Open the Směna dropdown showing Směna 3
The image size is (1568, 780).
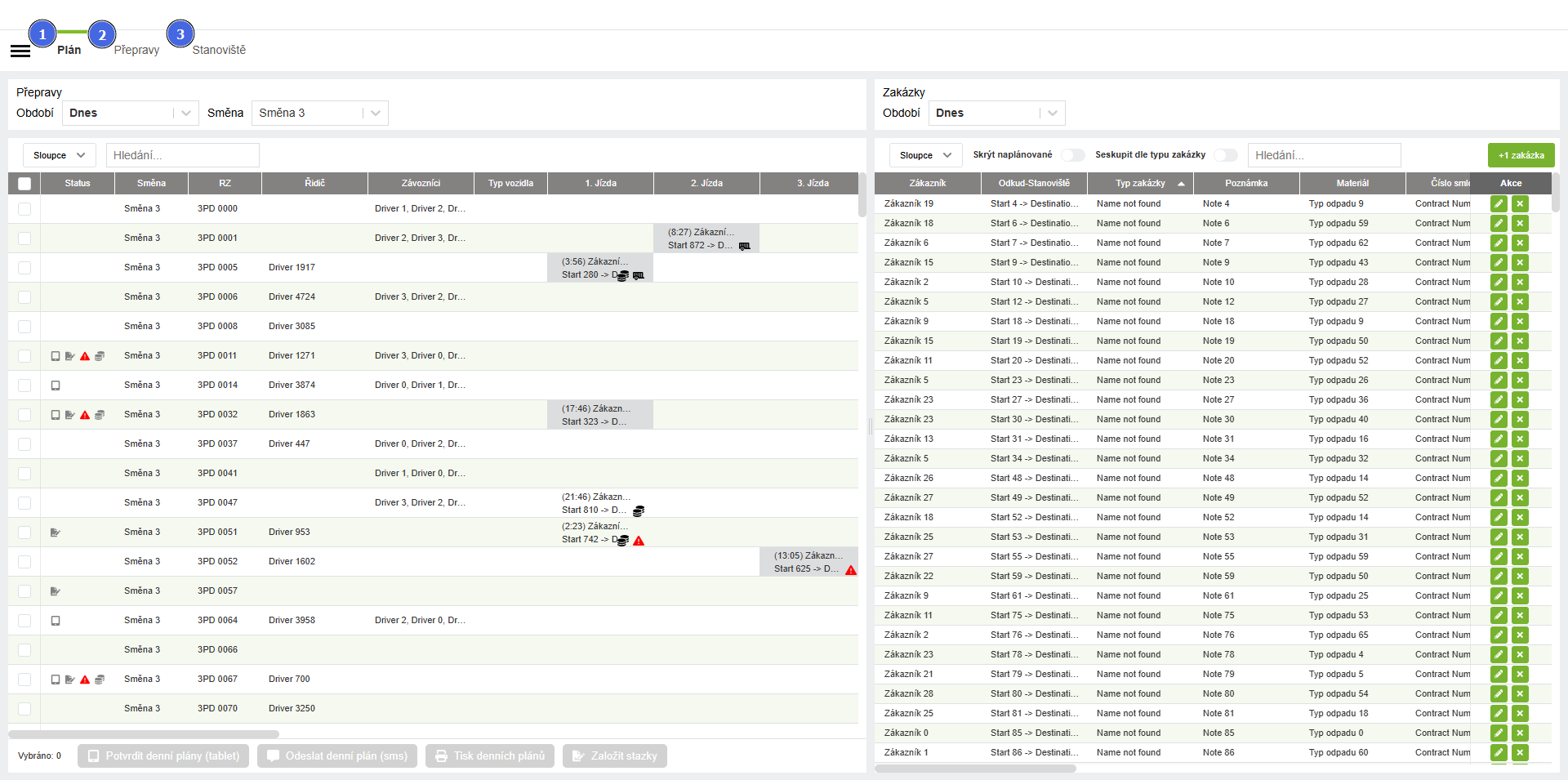(320, 113)
